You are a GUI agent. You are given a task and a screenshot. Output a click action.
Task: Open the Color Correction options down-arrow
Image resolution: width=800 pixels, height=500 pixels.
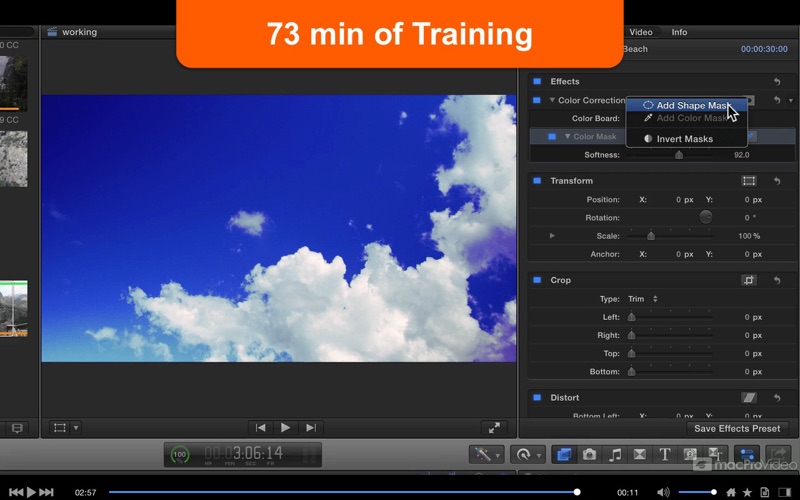click(x=791, y=101)
